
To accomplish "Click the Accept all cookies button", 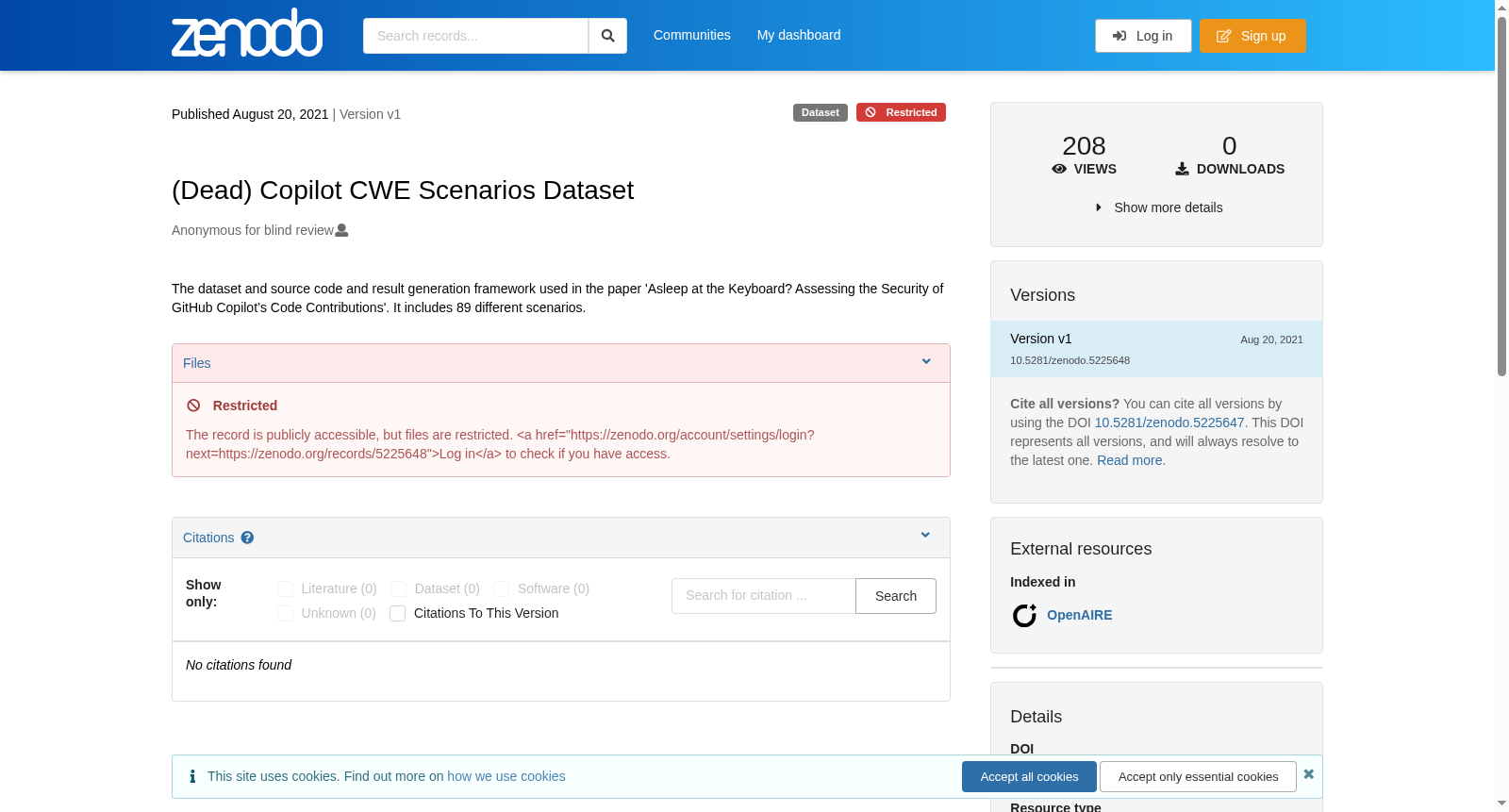I will (1029, 777).
